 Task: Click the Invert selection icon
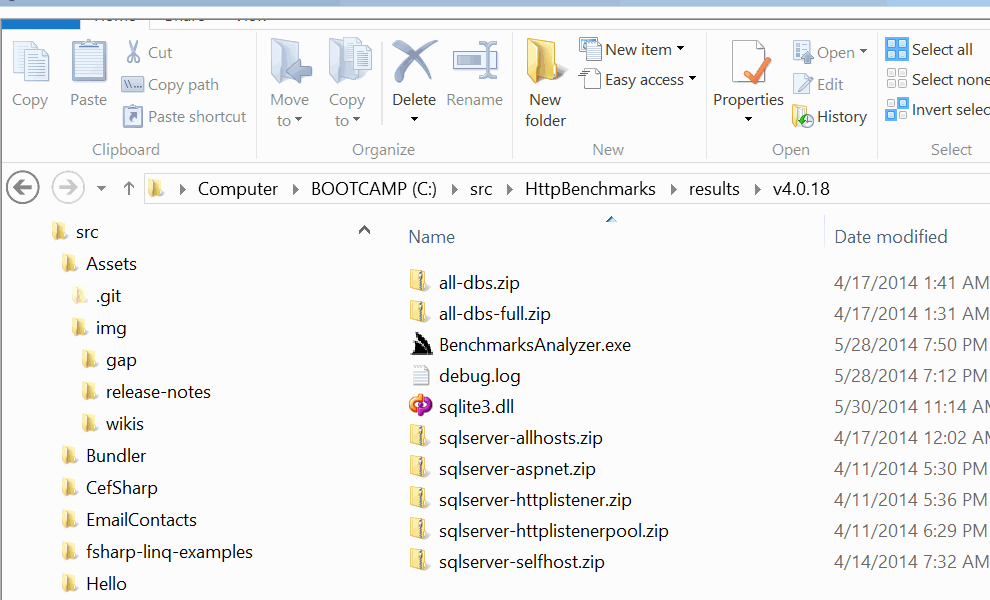click(897, 109)
